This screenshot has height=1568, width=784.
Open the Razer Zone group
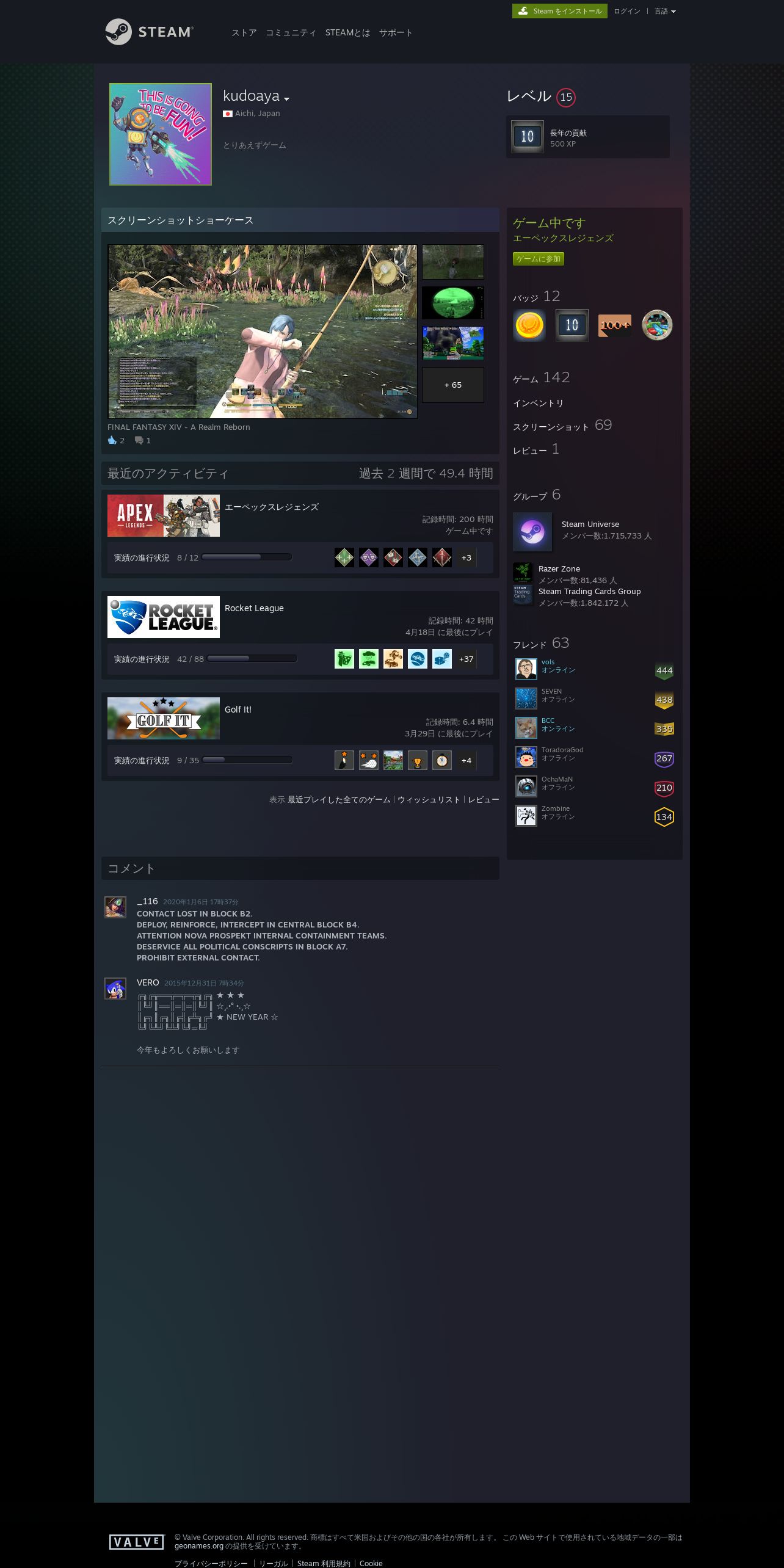559,569
